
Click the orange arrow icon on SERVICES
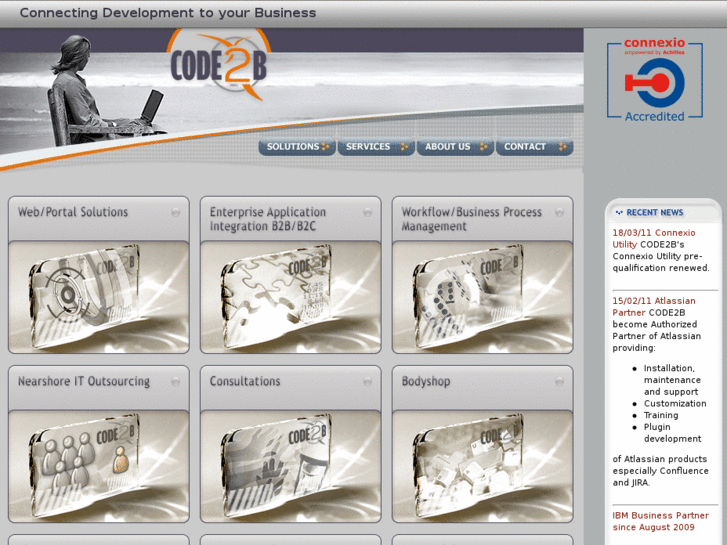click(405, 147)
